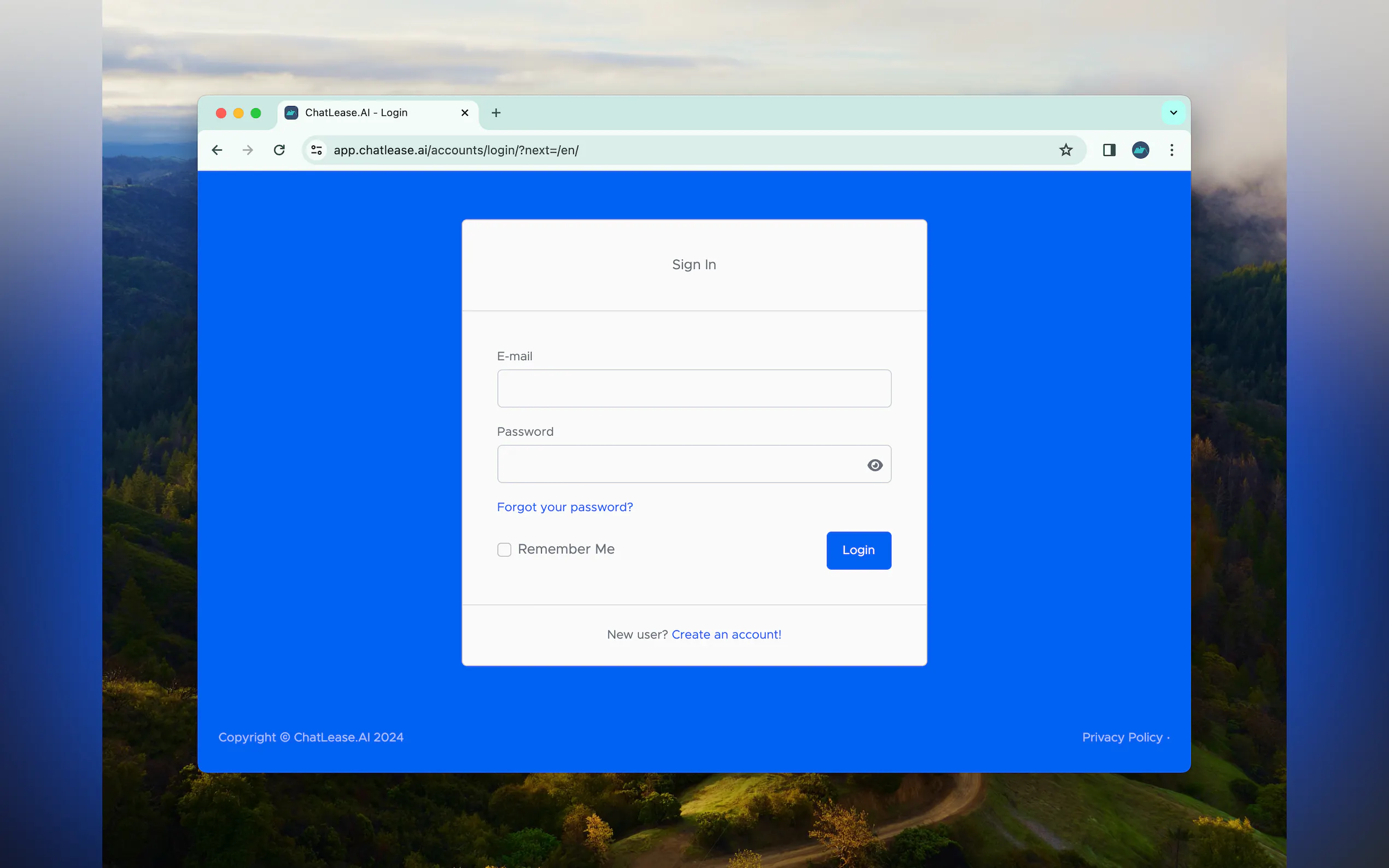Screen dimensions: 1389x868
Task: Open site information icon in address bar
Action: coord(317,150)
